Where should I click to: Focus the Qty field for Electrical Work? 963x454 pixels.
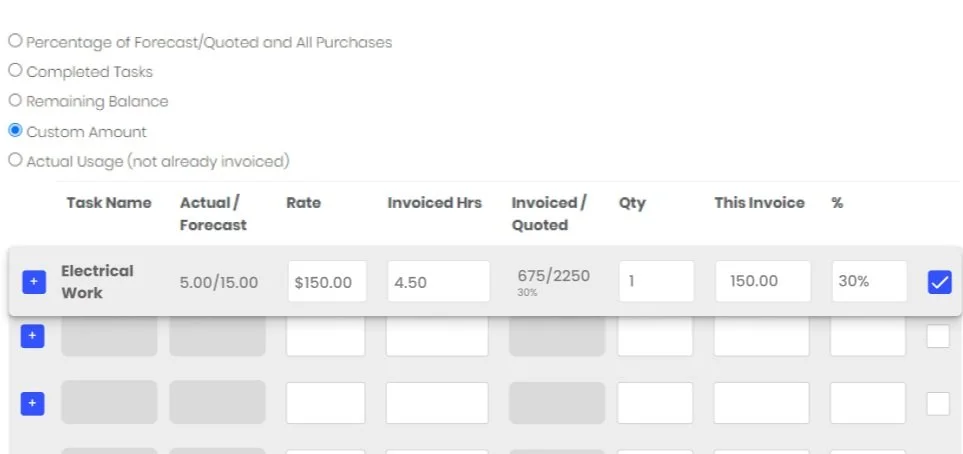(657, 281)
